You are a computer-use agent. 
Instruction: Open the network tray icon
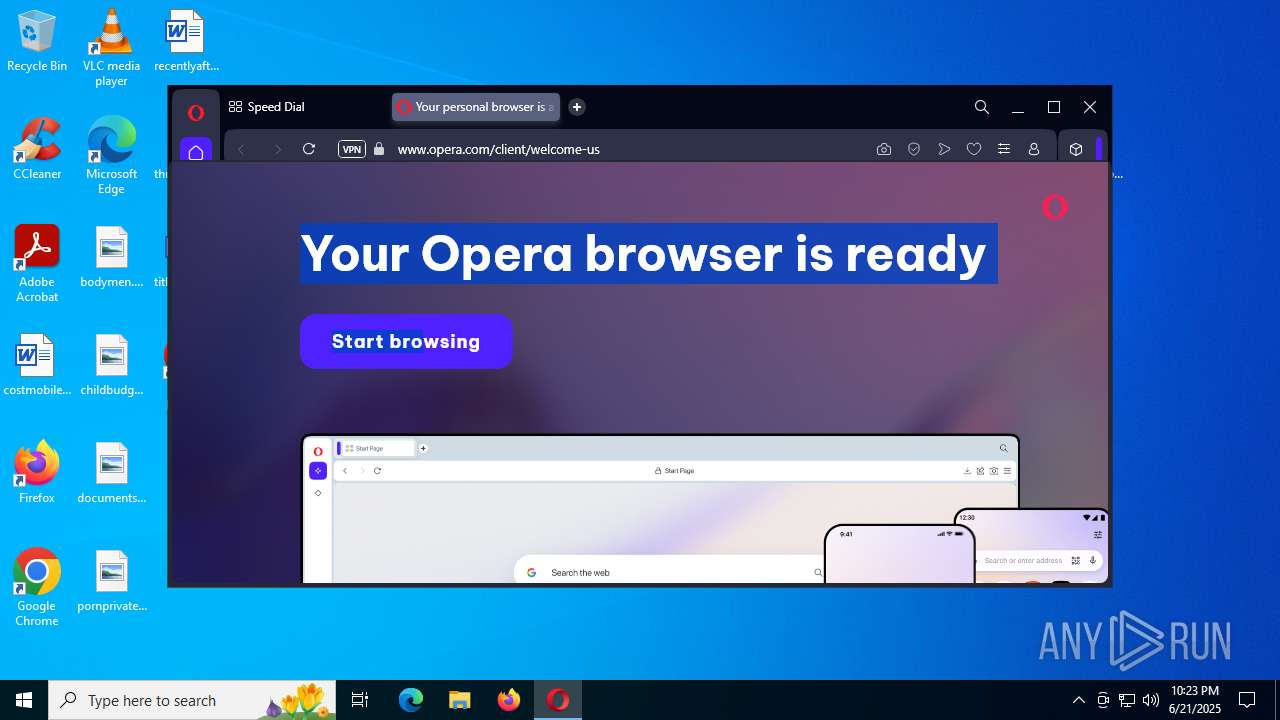coord(1127,700)
